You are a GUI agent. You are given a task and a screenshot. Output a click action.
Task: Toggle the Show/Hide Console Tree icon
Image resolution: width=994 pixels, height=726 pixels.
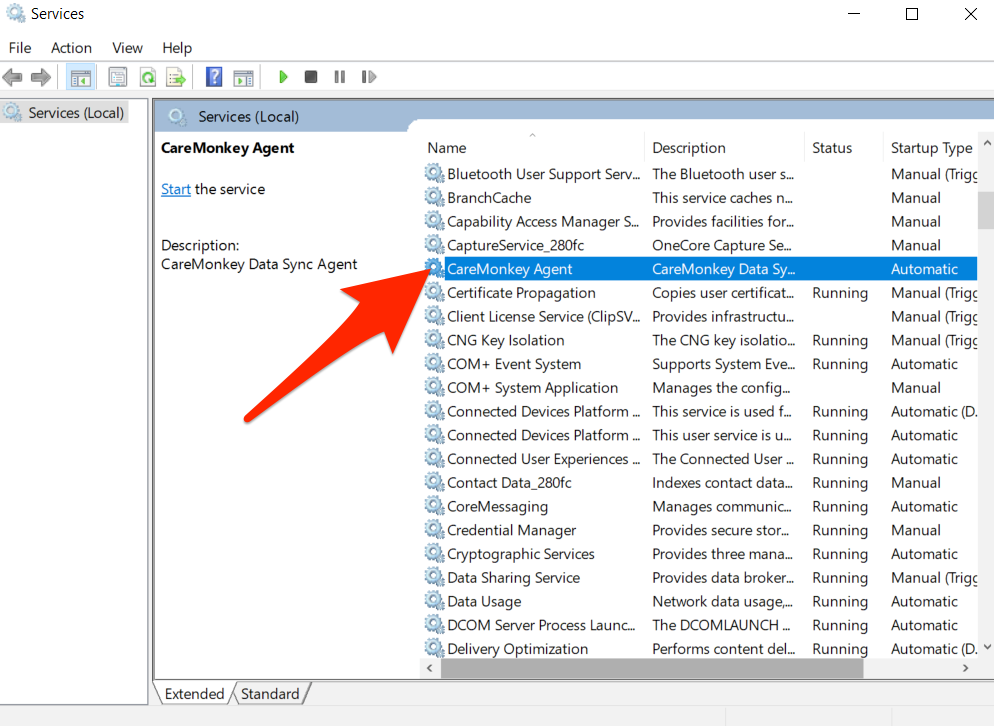coord(81,77)
